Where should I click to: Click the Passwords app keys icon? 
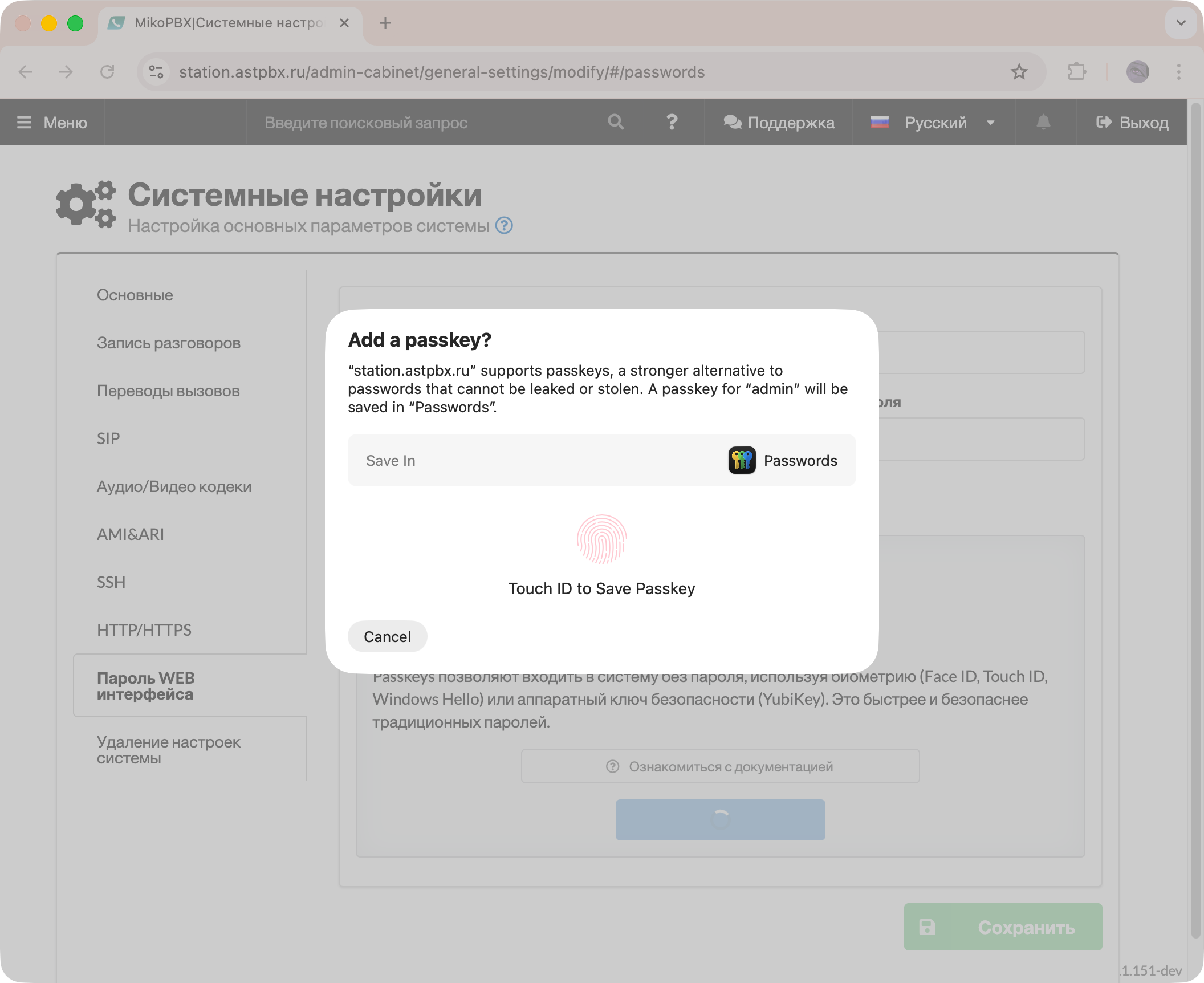(742, 460)
